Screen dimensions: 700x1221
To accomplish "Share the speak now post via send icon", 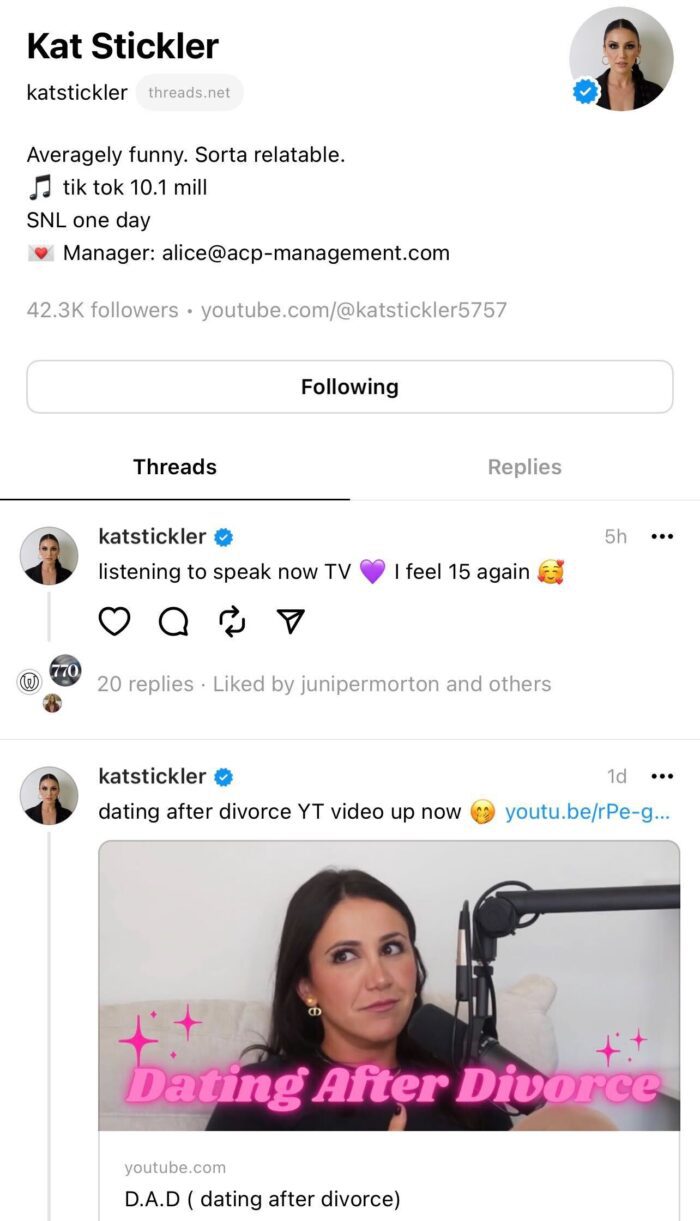I will [288, 621].
